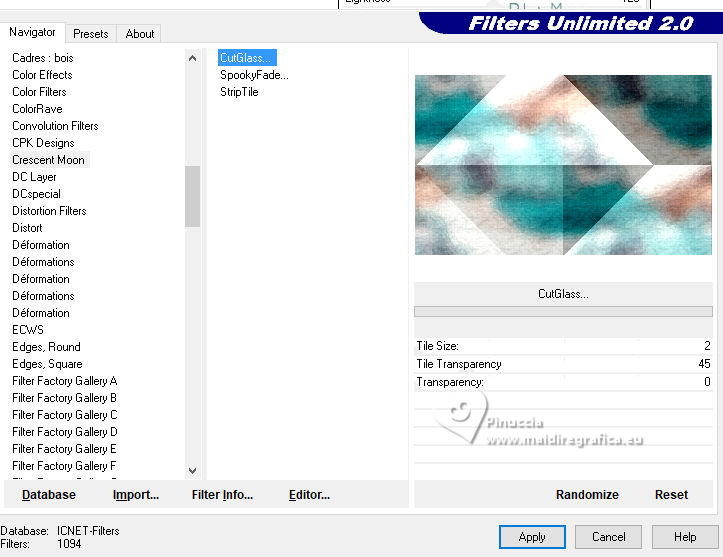Viewport: 723px width, 557px height.
Task: Adjust the Transparency slider
Action: tap(563, 382)
